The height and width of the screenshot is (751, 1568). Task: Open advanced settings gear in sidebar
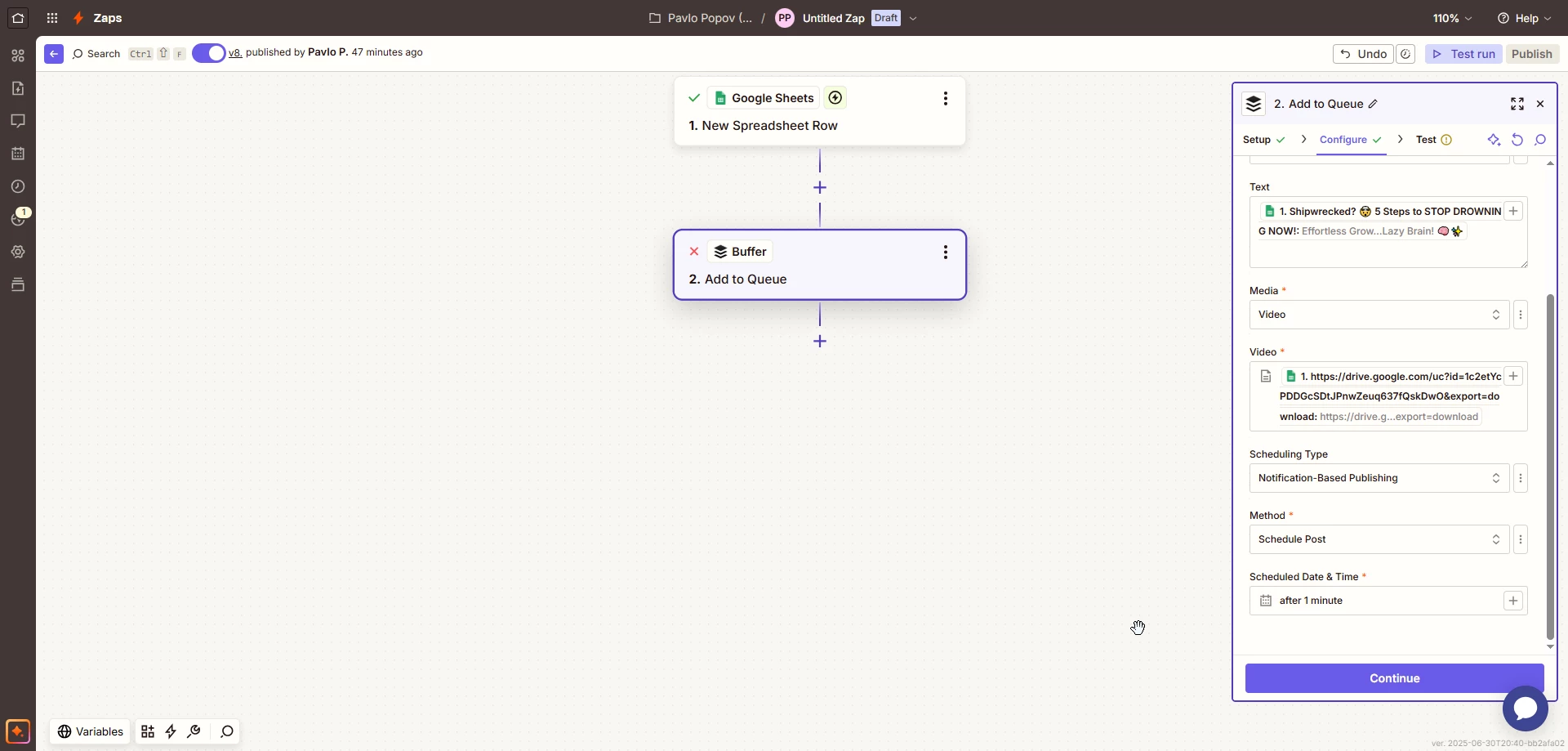coord(18,252)
